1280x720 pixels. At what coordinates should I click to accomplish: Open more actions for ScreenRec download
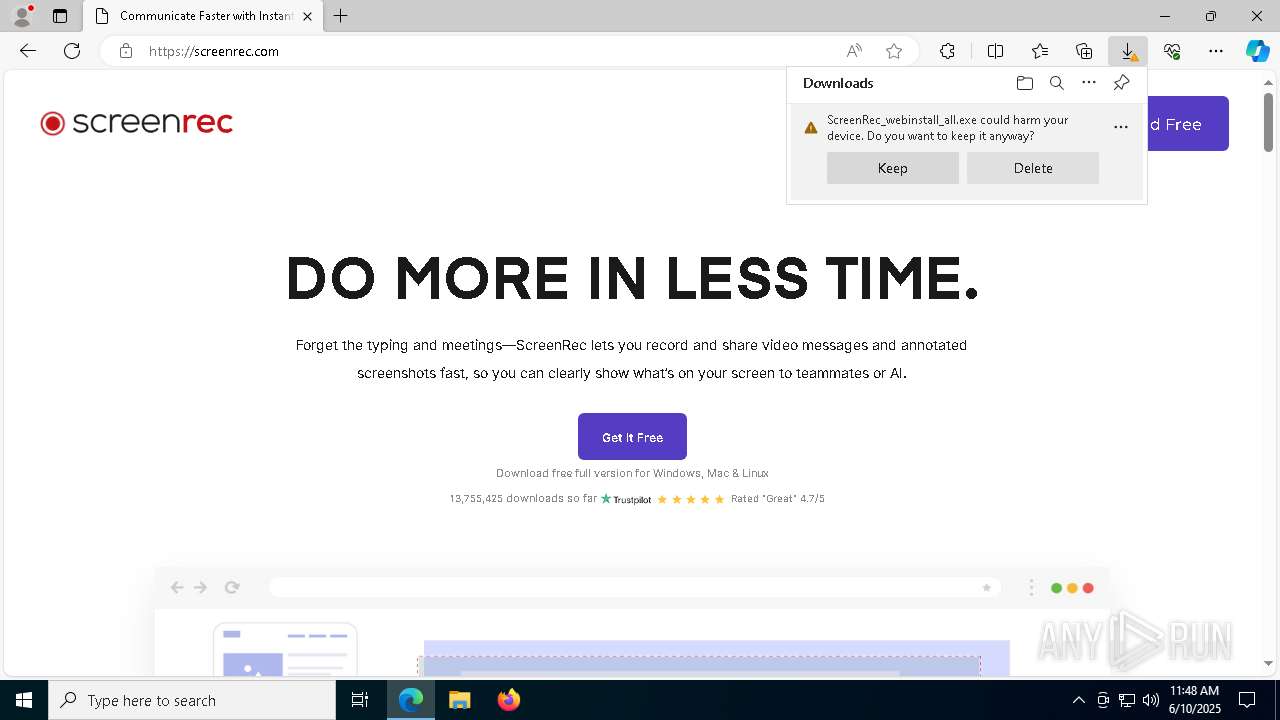[x=1121, y=127]
